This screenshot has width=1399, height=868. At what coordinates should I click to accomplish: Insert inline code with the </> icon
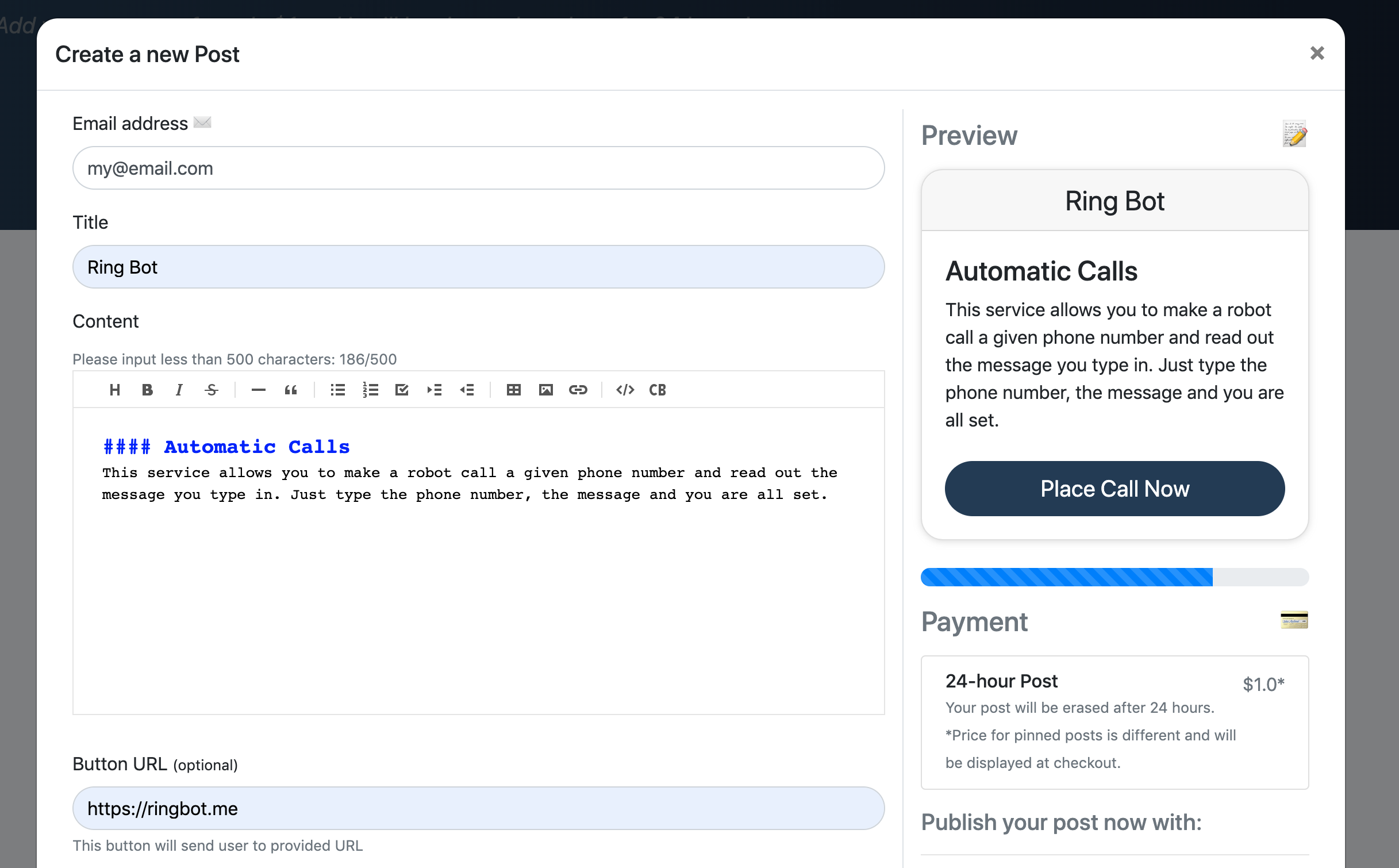pos(625,390)
